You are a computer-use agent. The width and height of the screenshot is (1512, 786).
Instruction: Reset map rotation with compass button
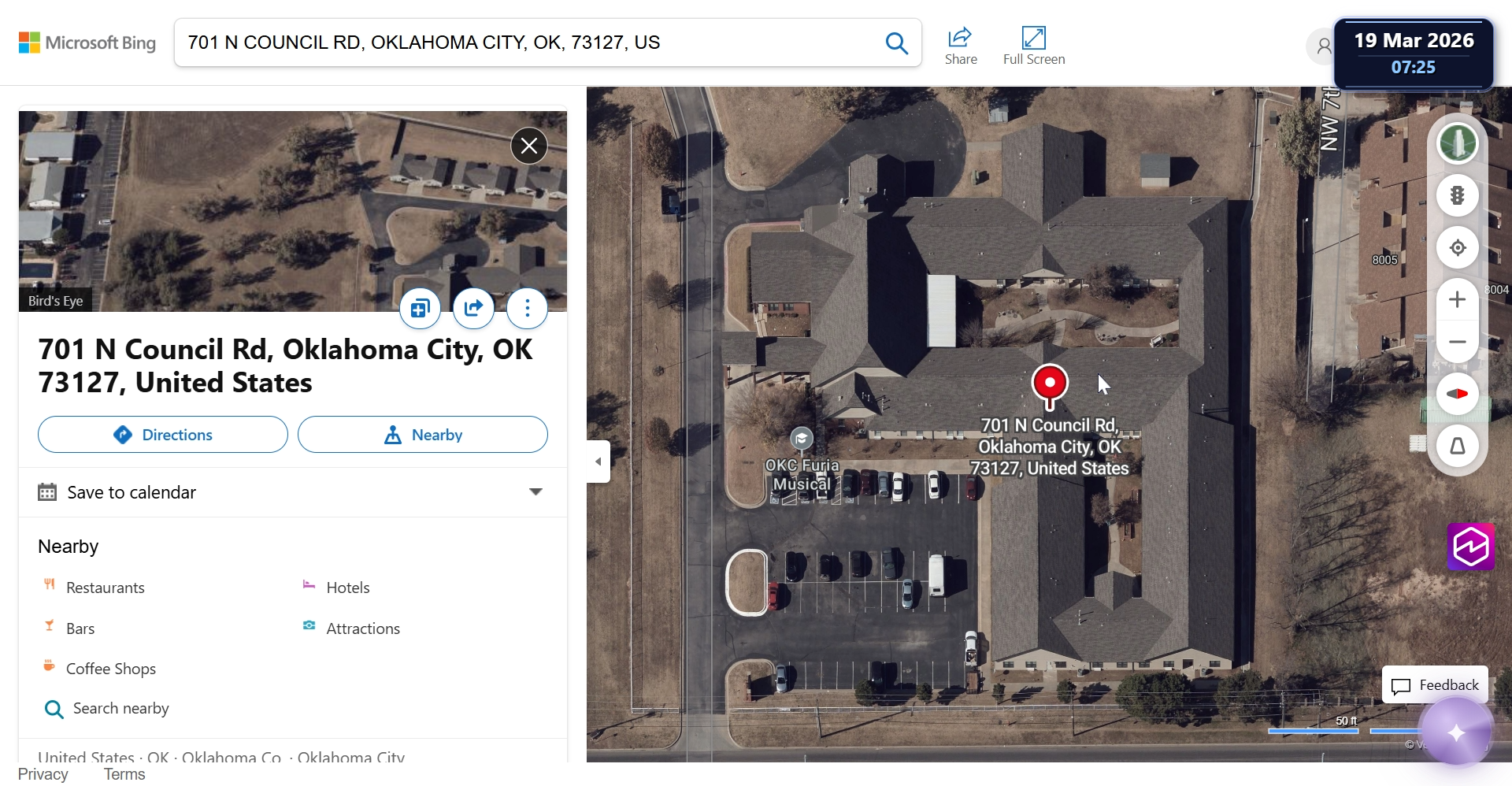tap(1458, 394)
